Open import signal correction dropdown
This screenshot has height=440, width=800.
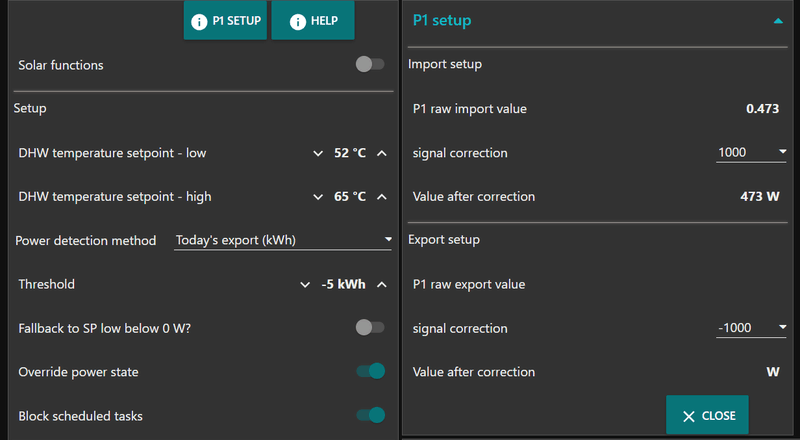click(x=753, y=153)
